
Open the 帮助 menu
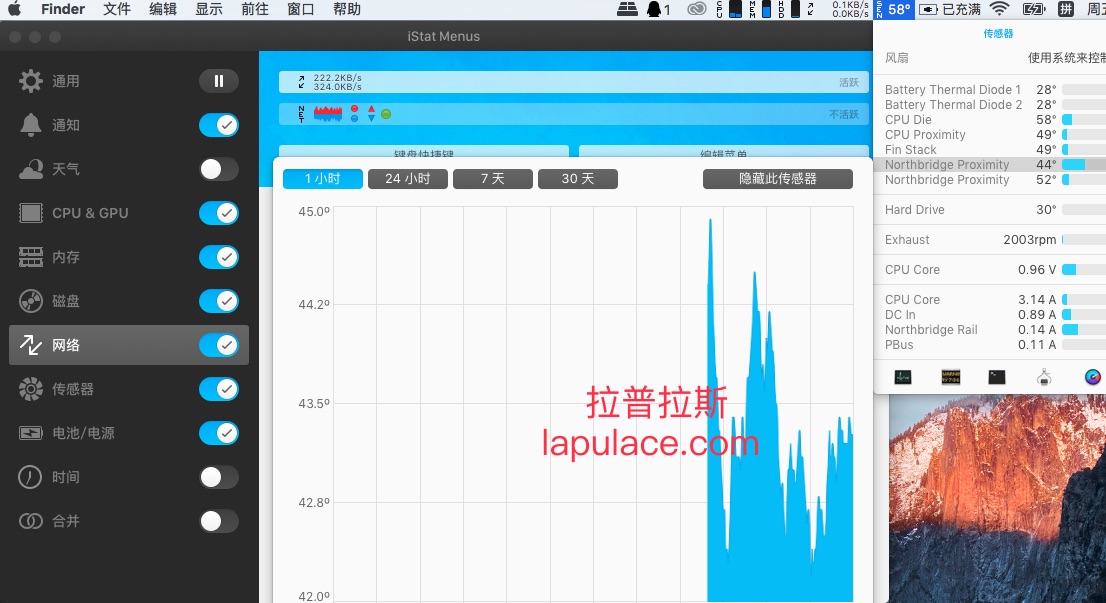click(x=346, y=9)
